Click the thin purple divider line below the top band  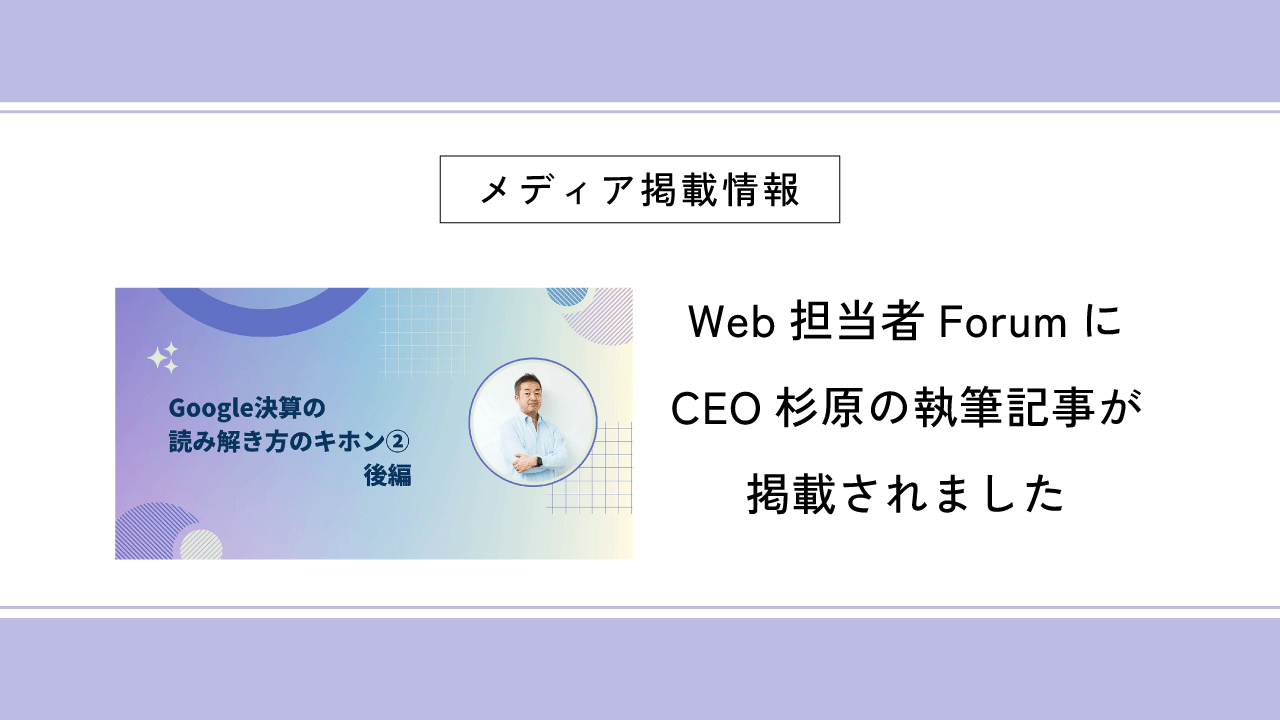[x=640, y=111]
